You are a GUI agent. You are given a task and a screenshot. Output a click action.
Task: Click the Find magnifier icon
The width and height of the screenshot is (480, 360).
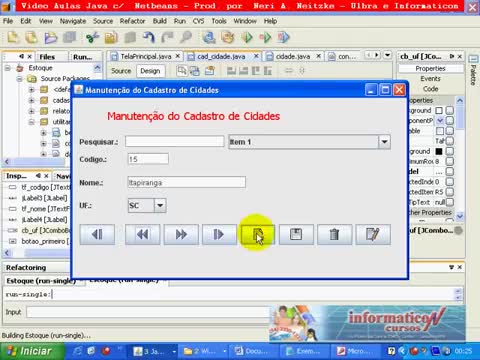point(186,37)
